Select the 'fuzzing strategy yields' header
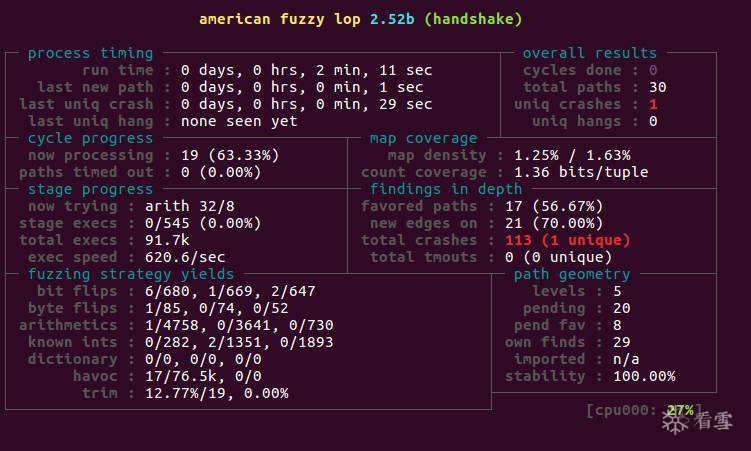751x451 pixels. (x=131, y=274)
